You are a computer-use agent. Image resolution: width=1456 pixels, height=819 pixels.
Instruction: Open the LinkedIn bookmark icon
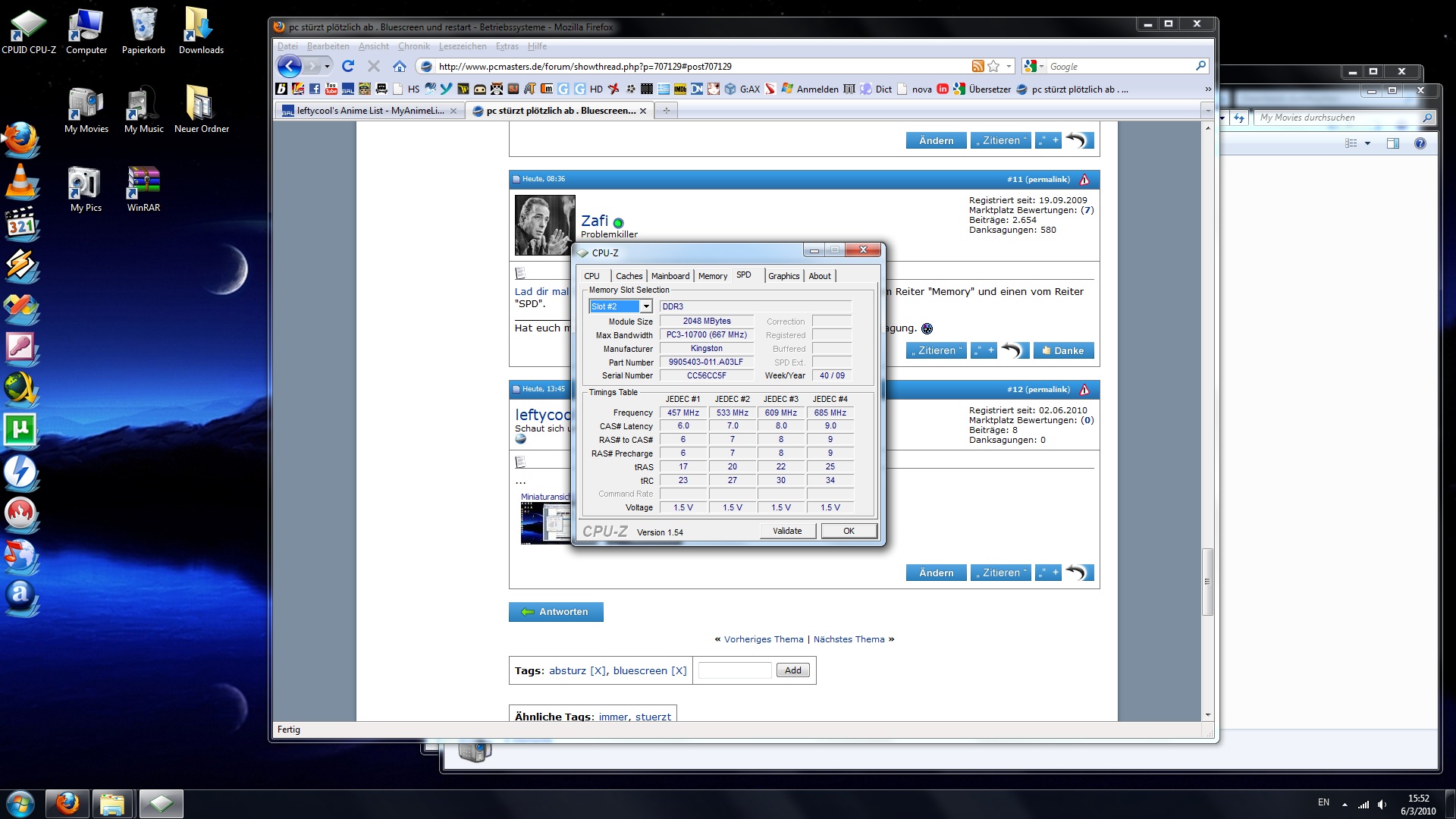coord(943,89)
